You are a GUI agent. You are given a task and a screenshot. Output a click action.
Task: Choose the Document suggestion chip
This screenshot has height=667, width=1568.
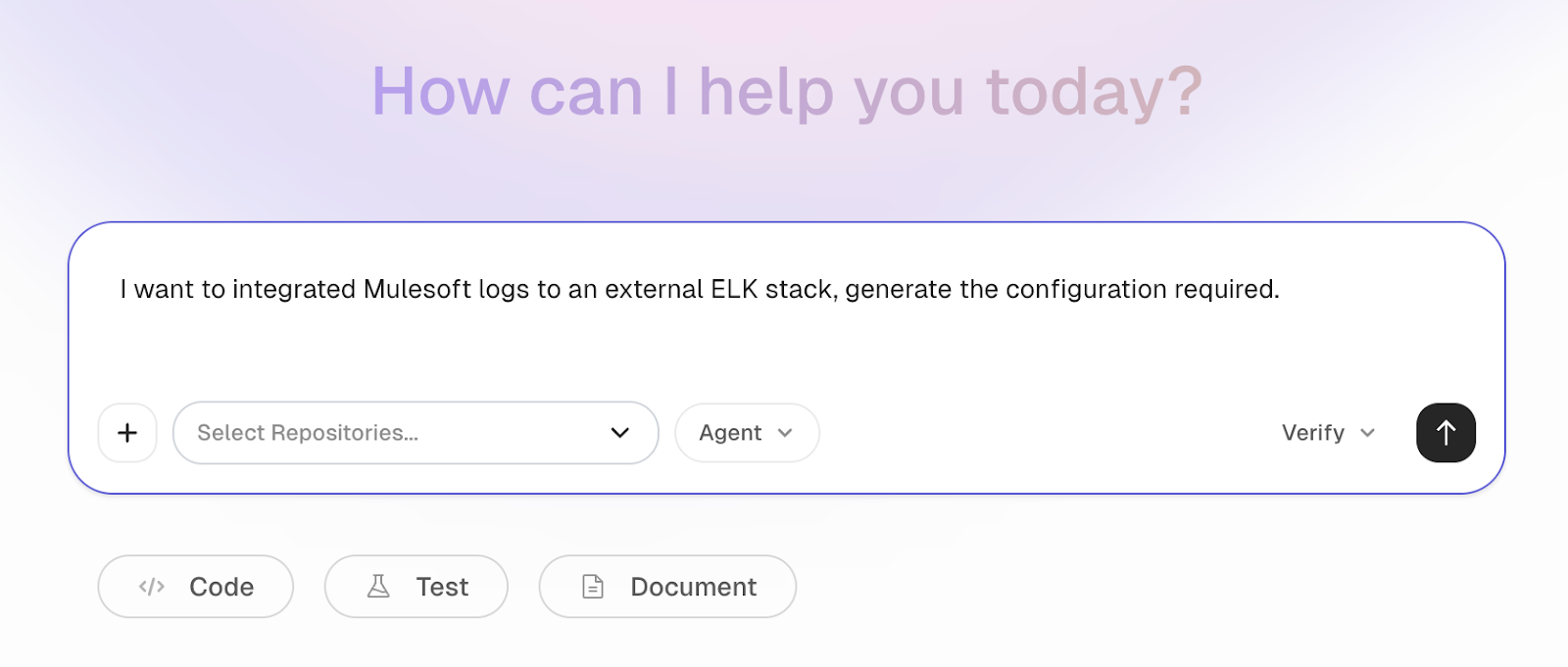tap(666, 586)
